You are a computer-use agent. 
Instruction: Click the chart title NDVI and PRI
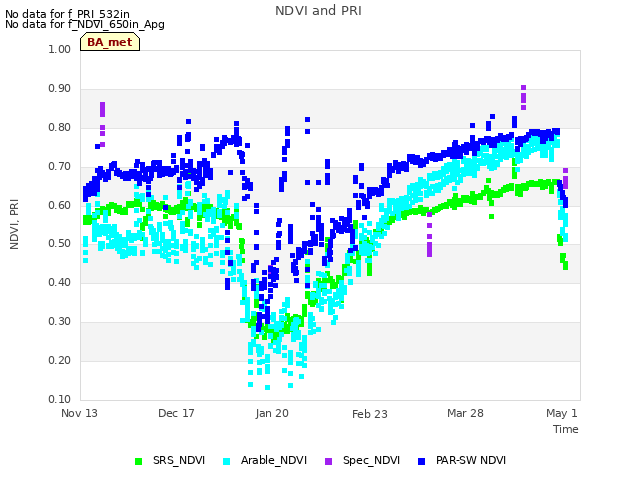(318, 11)
